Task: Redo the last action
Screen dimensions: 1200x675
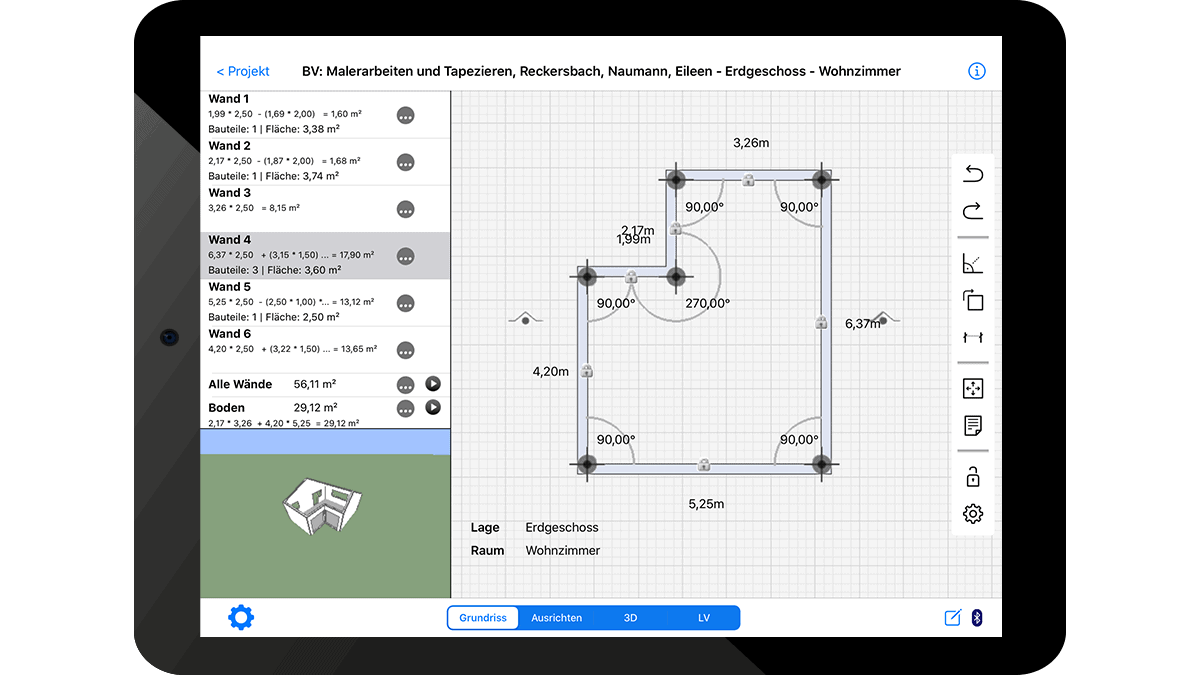Action: pyautogui.click(x=973, y=211)
